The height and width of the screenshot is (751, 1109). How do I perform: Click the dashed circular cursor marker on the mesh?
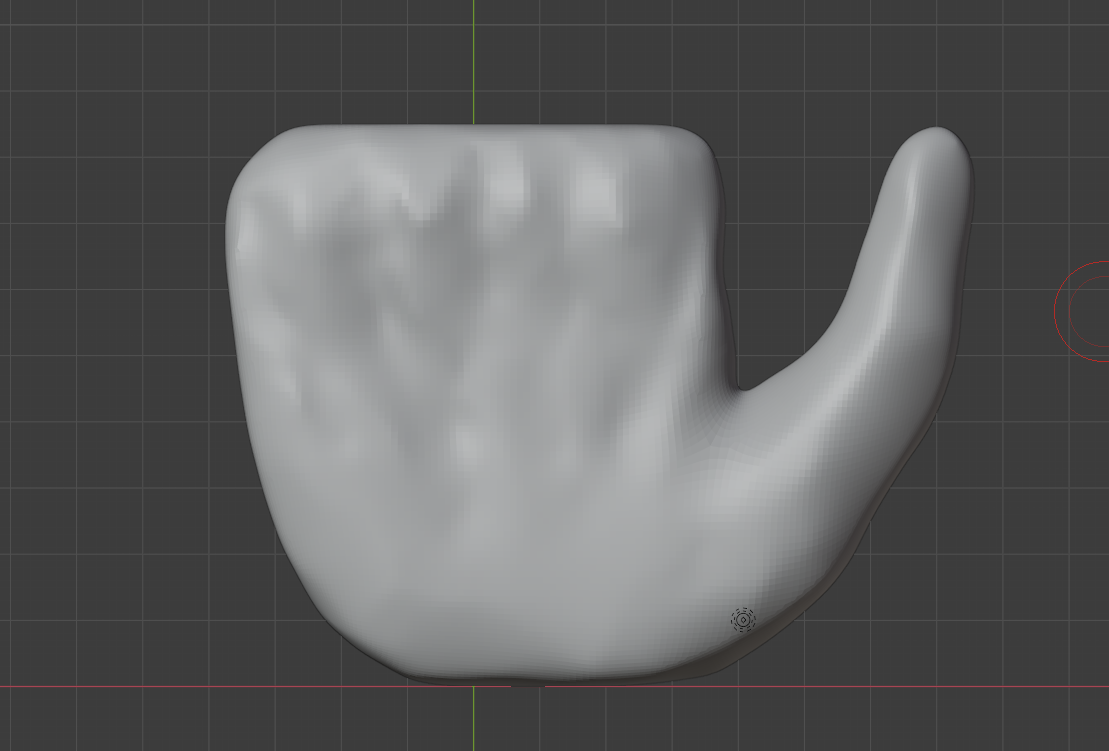click(743, 620)
